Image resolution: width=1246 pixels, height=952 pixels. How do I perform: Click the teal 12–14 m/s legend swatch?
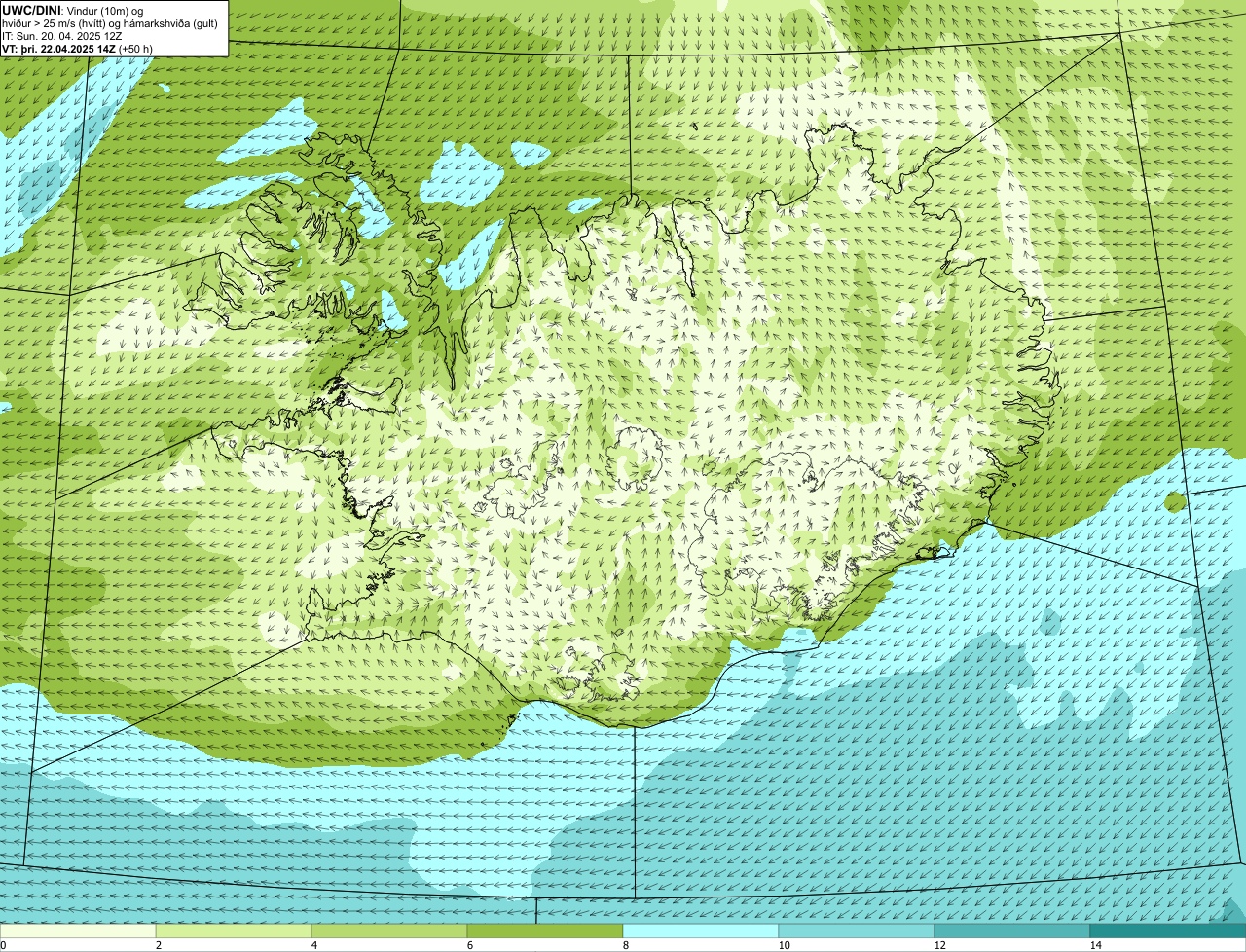(1012, 931)
